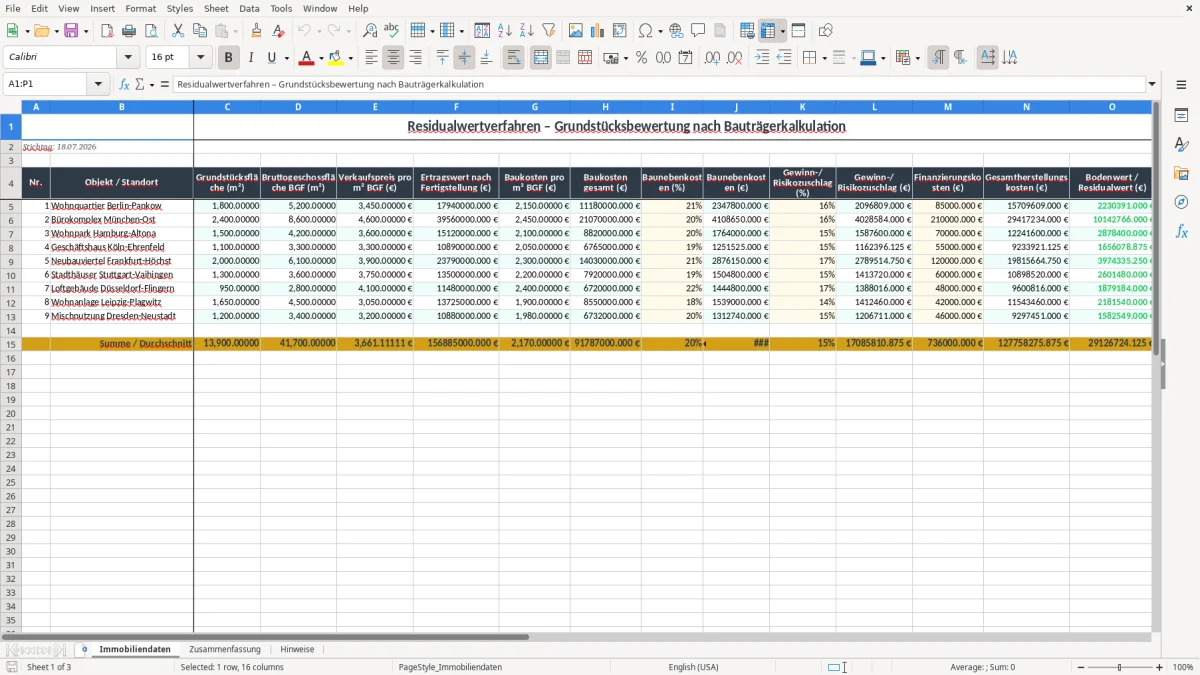Screen dimensions: 1200x675
Task: Open the Underline style dropdown arrow
Action: 286,58
